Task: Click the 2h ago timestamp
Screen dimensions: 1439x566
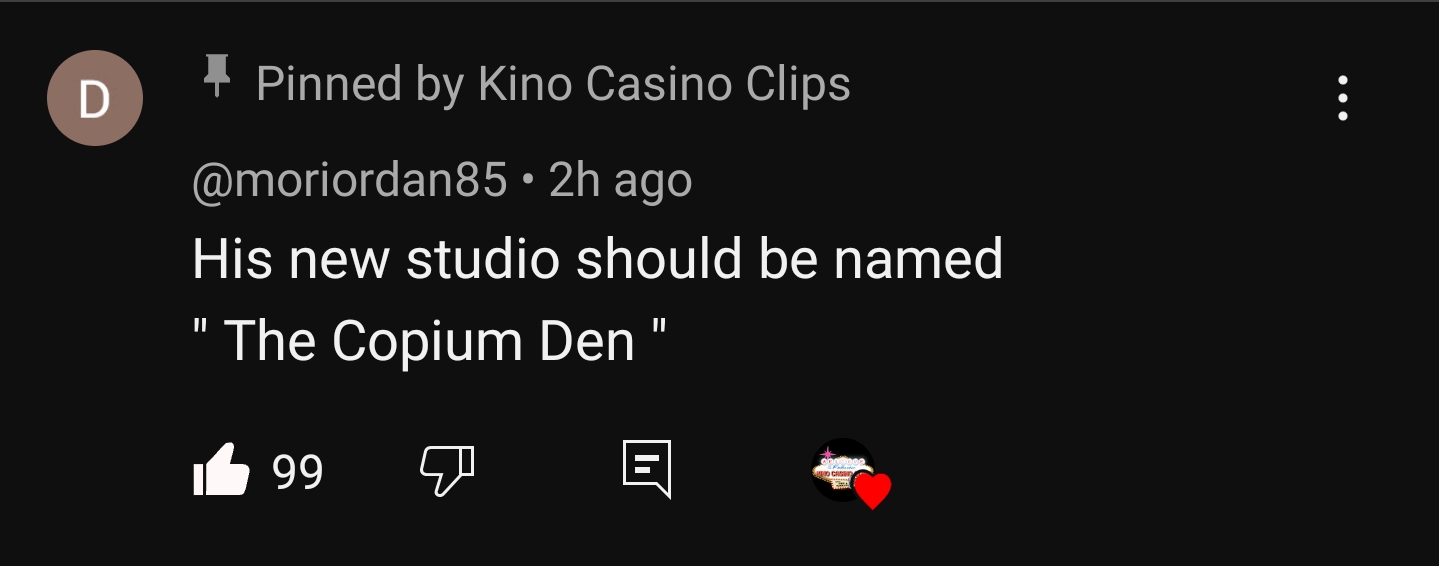Action: point(620,181)
